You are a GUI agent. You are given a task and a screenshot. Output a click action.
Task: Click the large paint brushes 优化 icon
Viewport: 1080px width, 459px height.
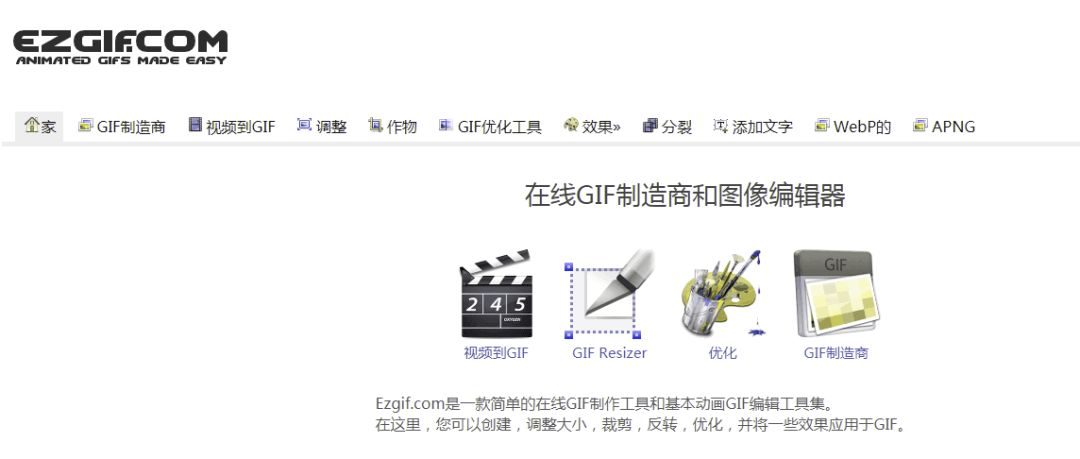723,294
